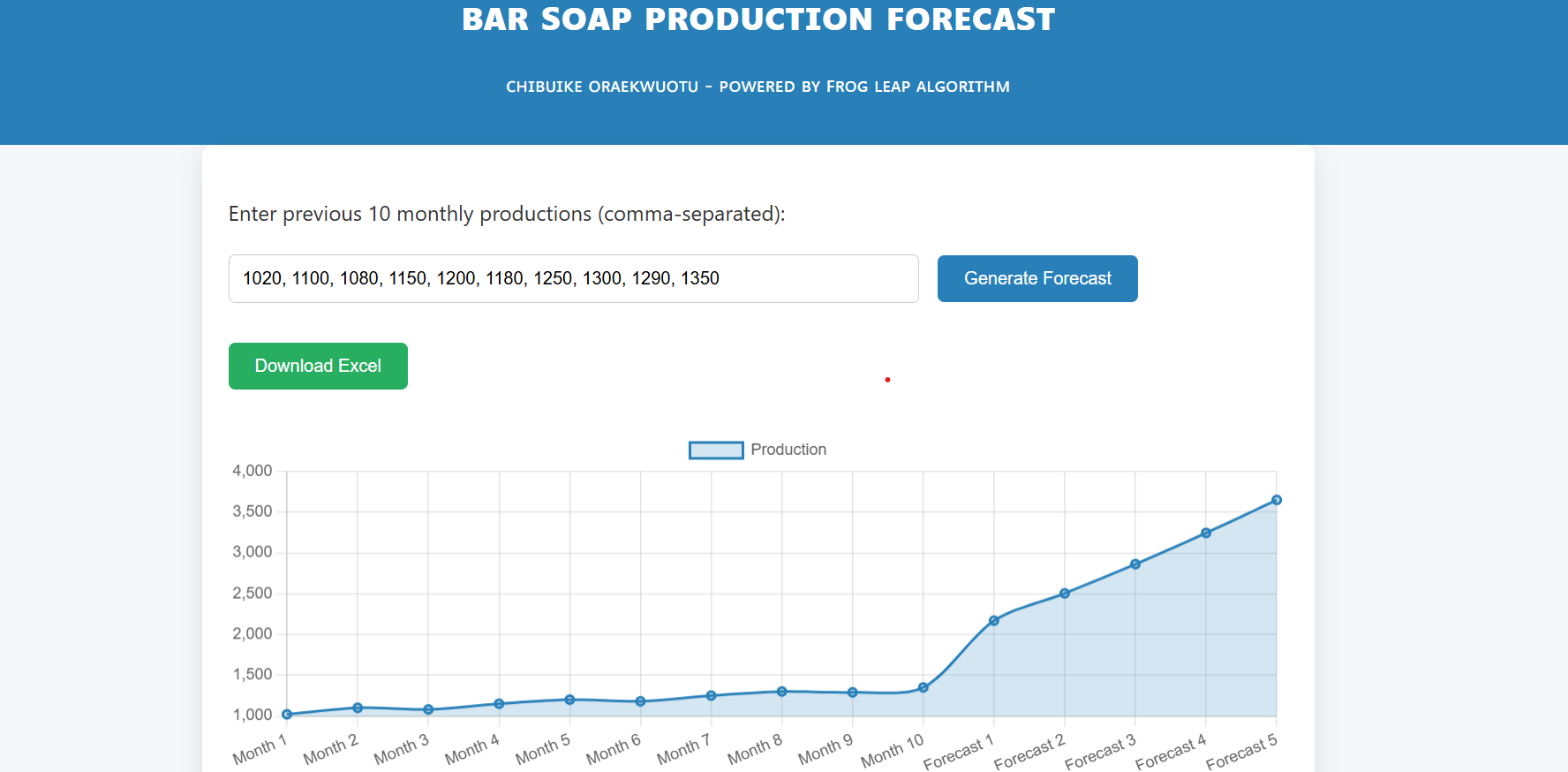This screenshot has width=1568, height=772.
Task: Select the Month 1 data point
Action: (287, 715)
